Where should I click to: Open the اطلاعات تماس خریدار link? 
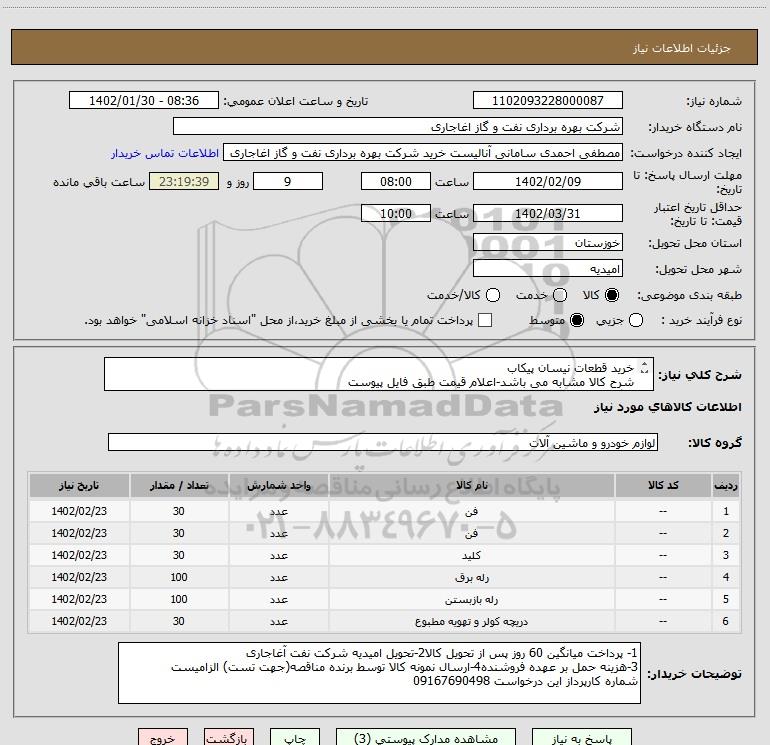[165, 153]
